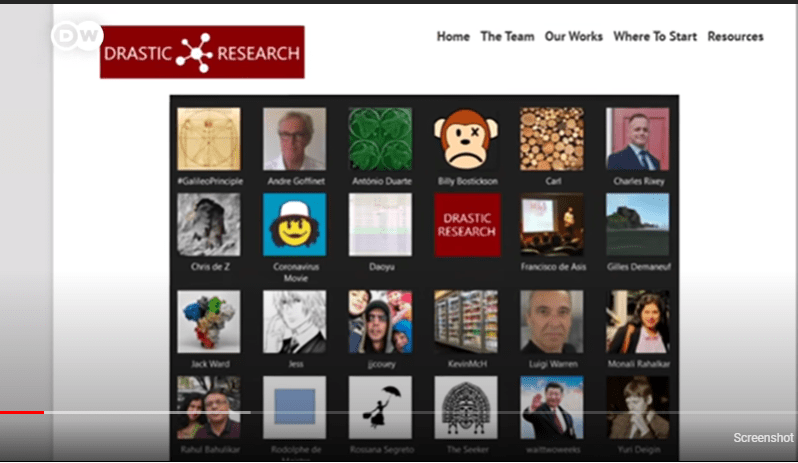Image resolution: width=798 pixels, height=463 pixels.
Task: Click Luigi Warren's profile photo
Action: pos(552,322)
